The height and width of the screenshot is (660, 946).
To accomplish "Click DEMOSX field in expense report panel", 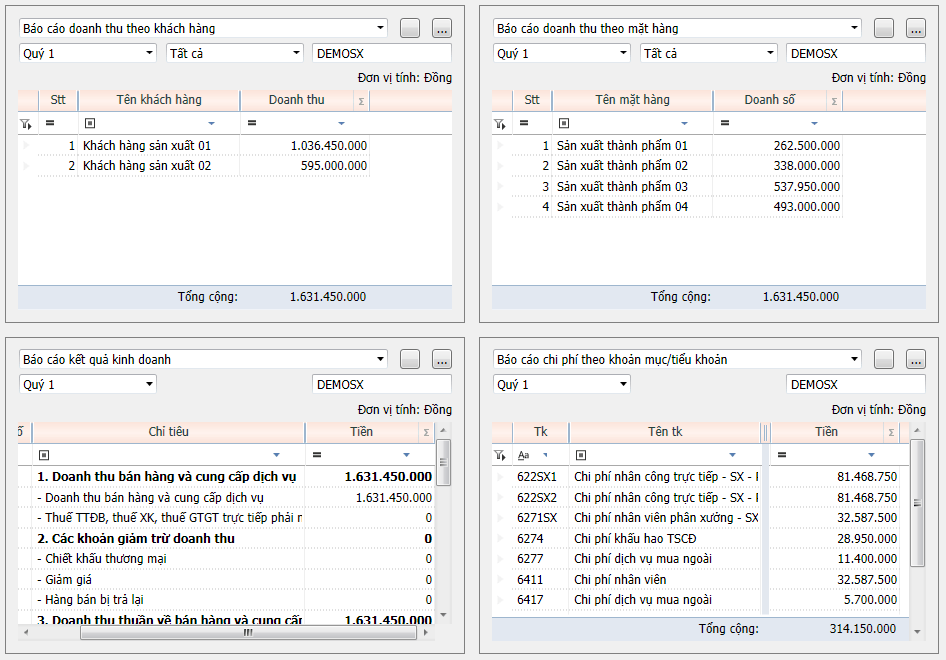I will 855,384.
